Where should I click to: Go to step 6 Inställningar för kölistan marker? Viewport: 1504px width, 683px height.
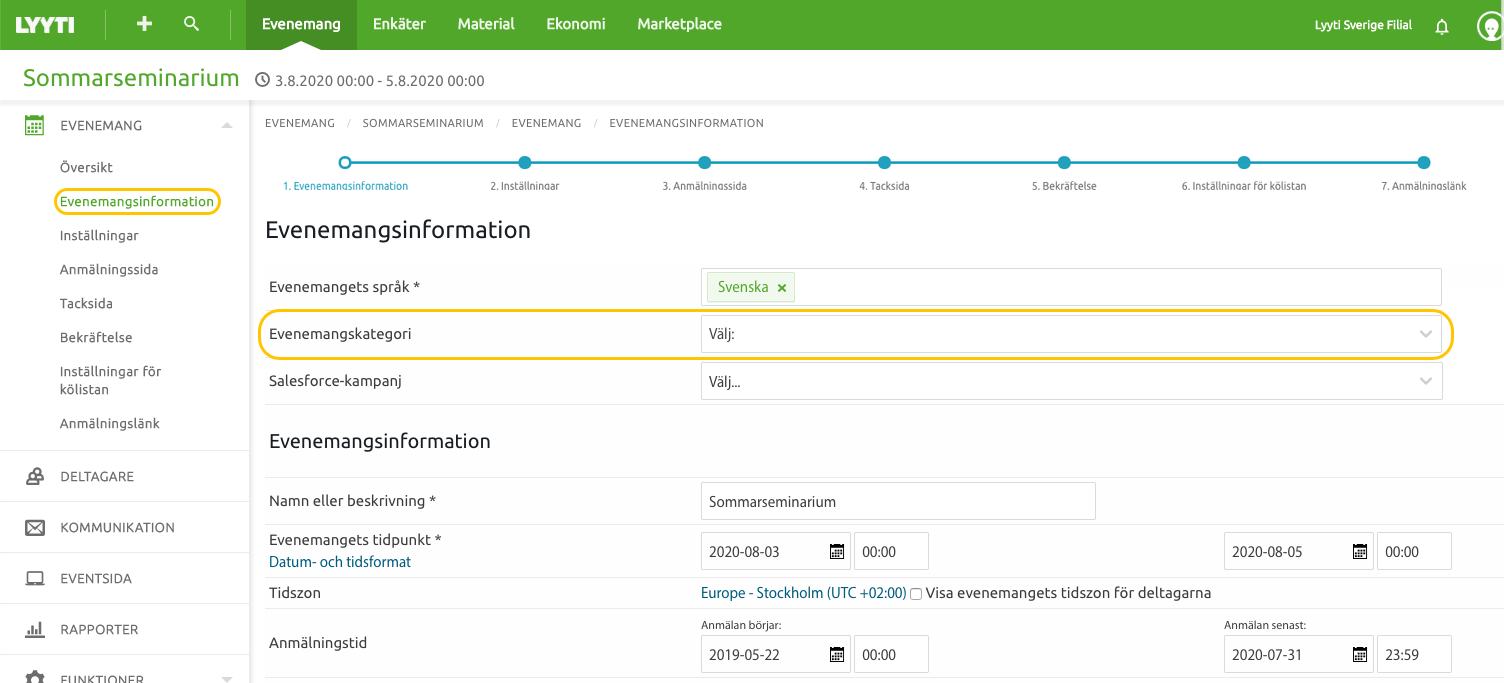(1244, 162)
